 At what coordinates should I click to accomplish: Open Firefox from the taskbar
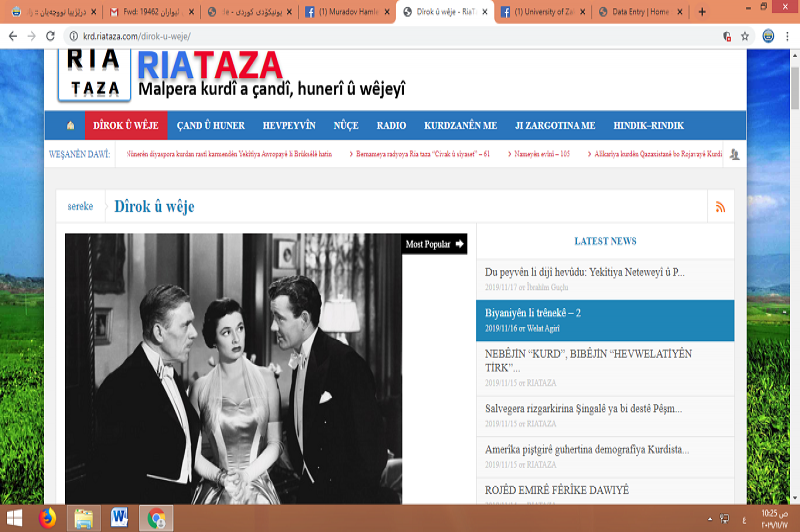(46, 517)
